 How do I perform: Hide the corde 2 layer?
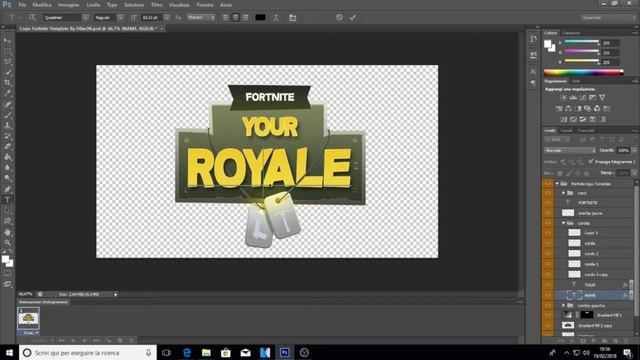click(x=547, y=253)
